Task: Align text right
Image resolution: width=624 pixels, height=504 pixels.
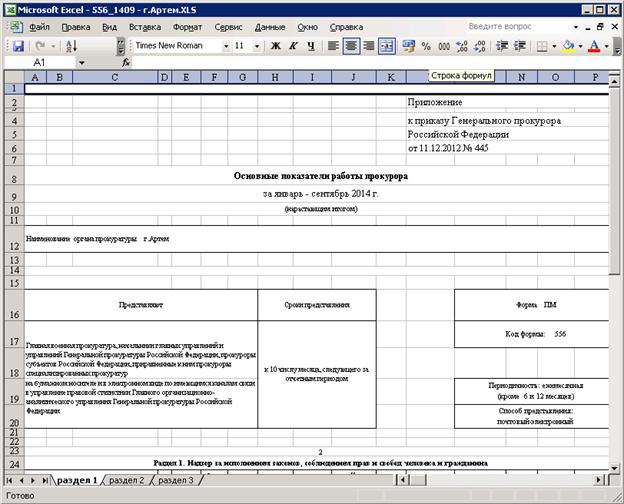Action: click(369, 46)
